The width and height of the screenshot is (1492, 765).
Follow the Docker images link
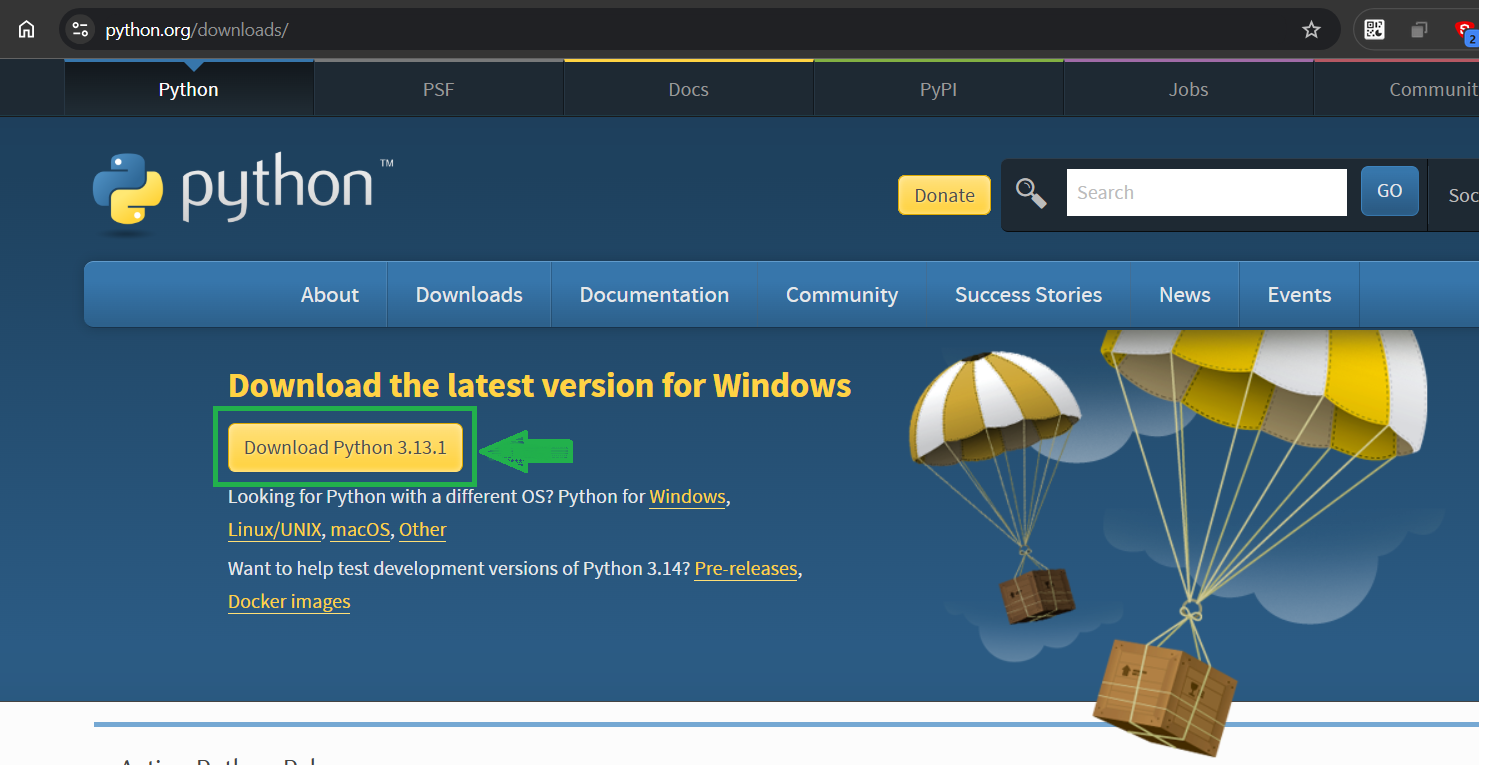pos(289,602)
